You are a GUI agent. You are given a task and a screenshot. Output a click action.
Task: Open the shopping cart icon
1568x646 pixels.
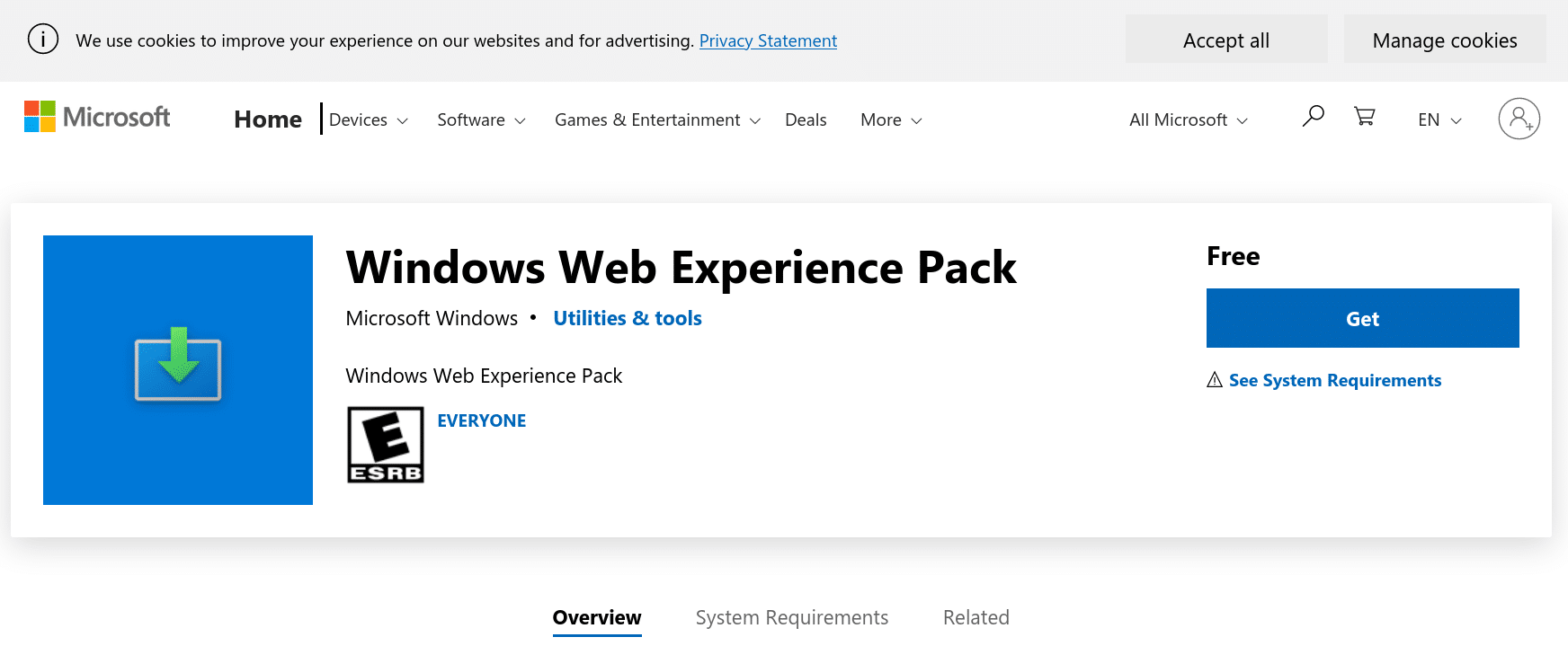pos(1364,116)
